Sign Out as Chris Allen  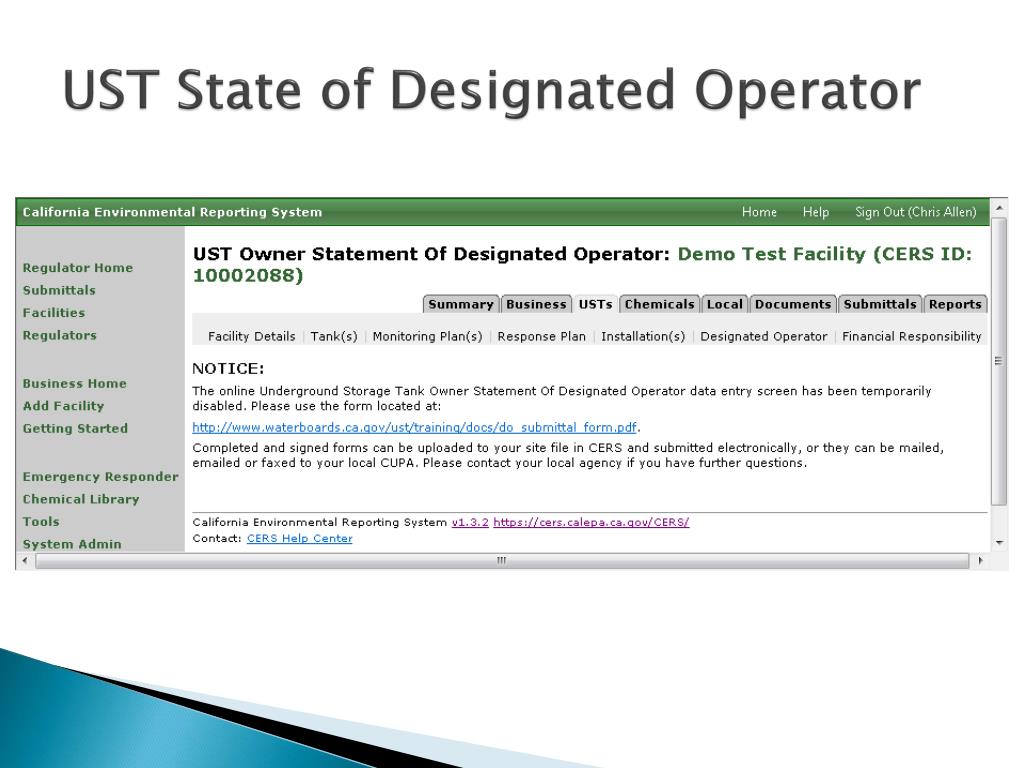[x=916, y=212]
